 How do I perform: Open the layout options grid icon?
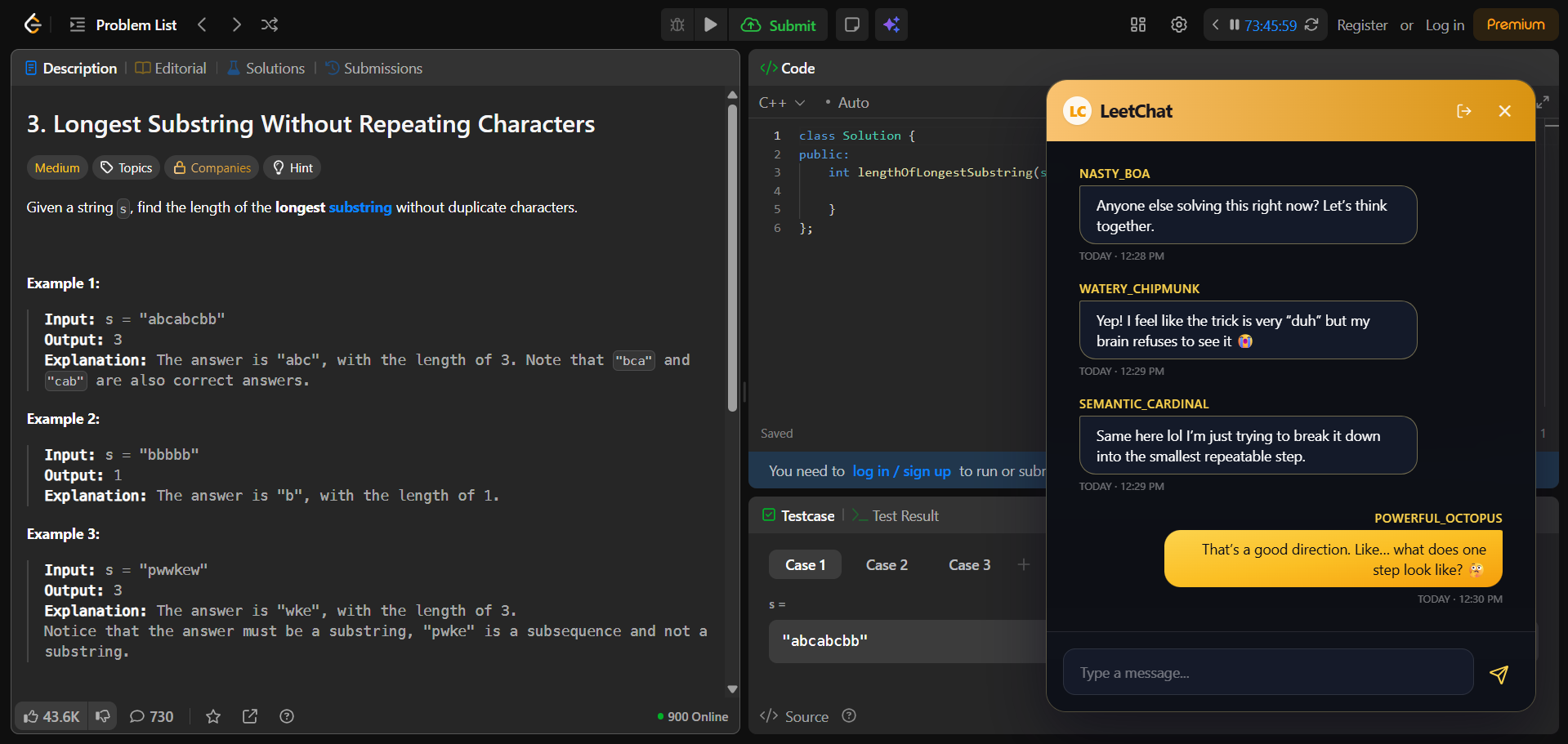[1137, 25]
